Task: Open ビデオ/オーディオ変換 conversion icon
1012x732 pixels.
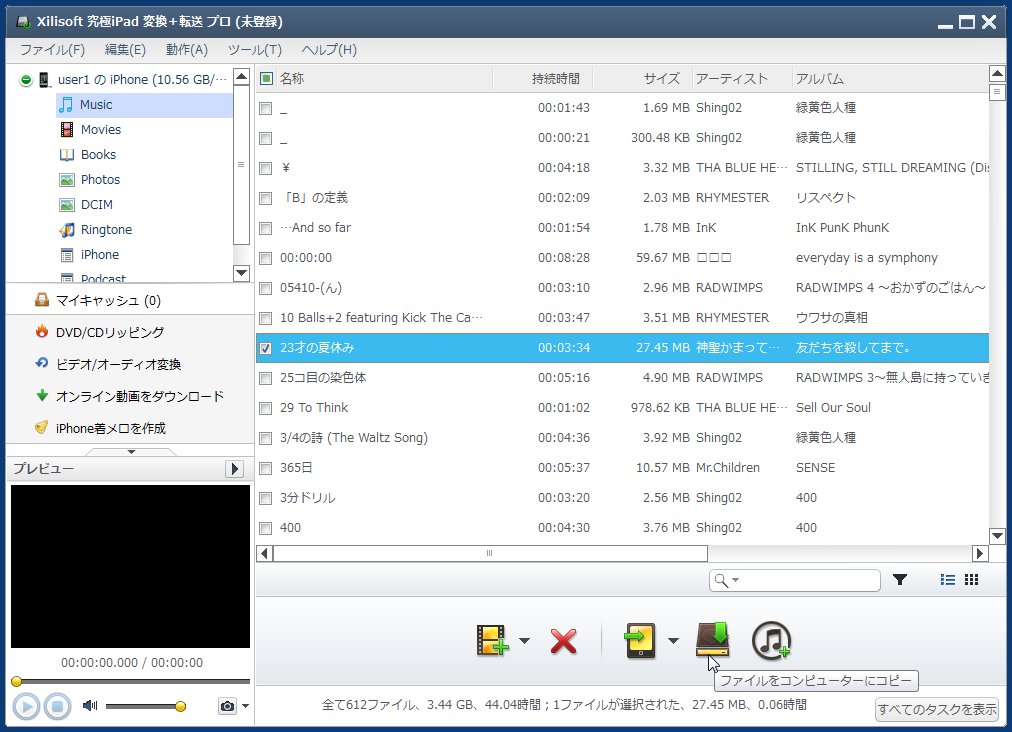Action: click(42, 363)
